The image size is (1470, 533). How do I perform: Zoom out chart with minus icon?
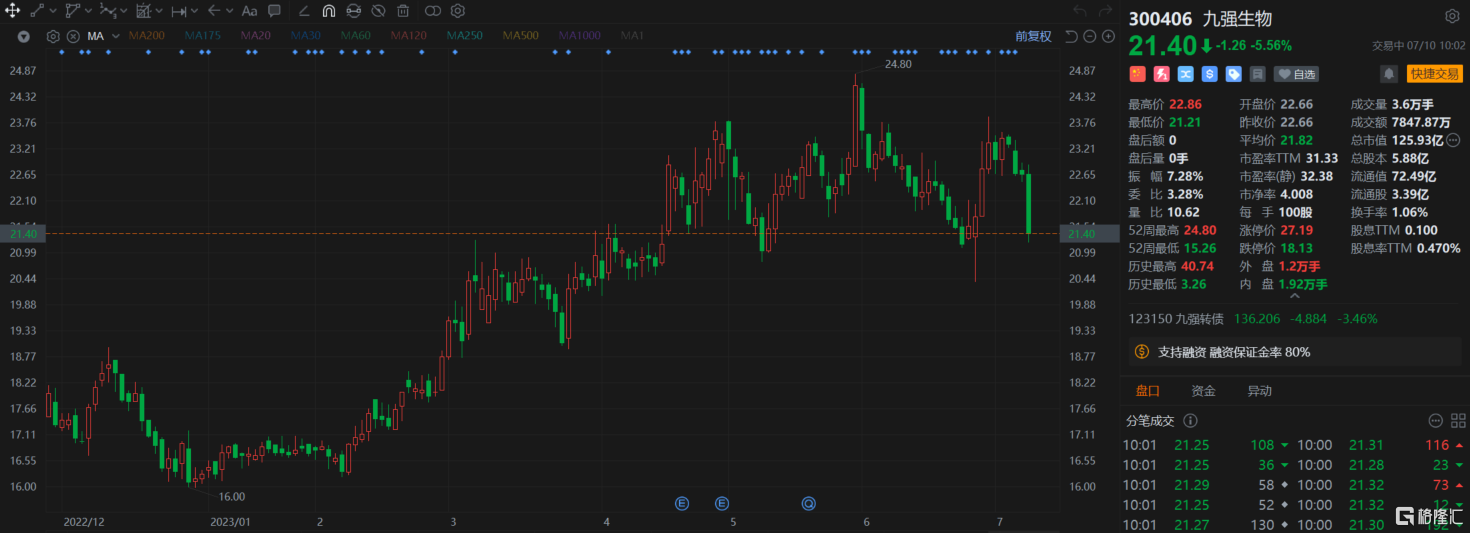[1089, 36]
